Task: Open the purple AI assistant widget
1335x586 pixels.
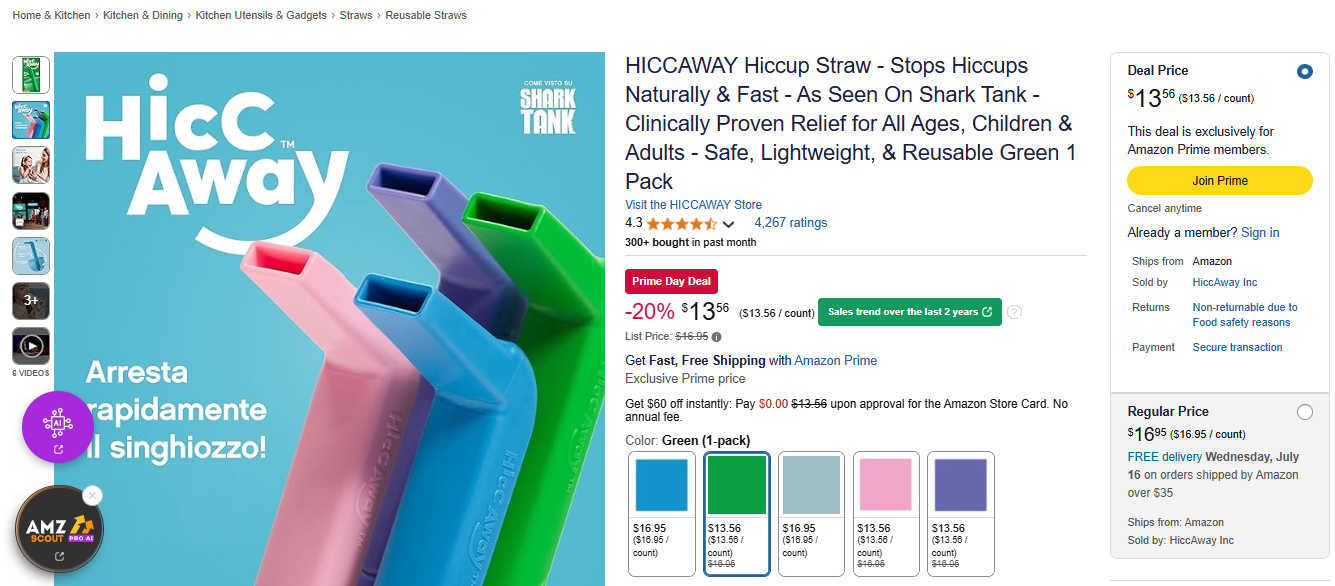Action: point(57,427)
